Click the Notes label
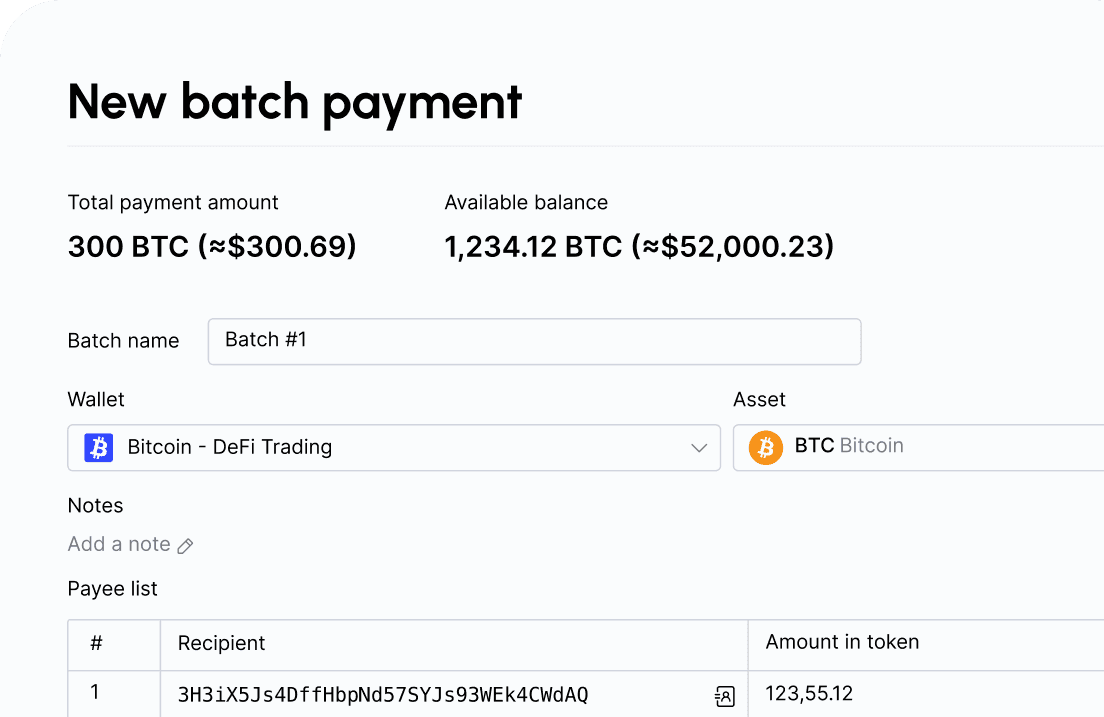The width and height of the screenshot is (1104, 717). pyautogui.click(x=95, y=506)
